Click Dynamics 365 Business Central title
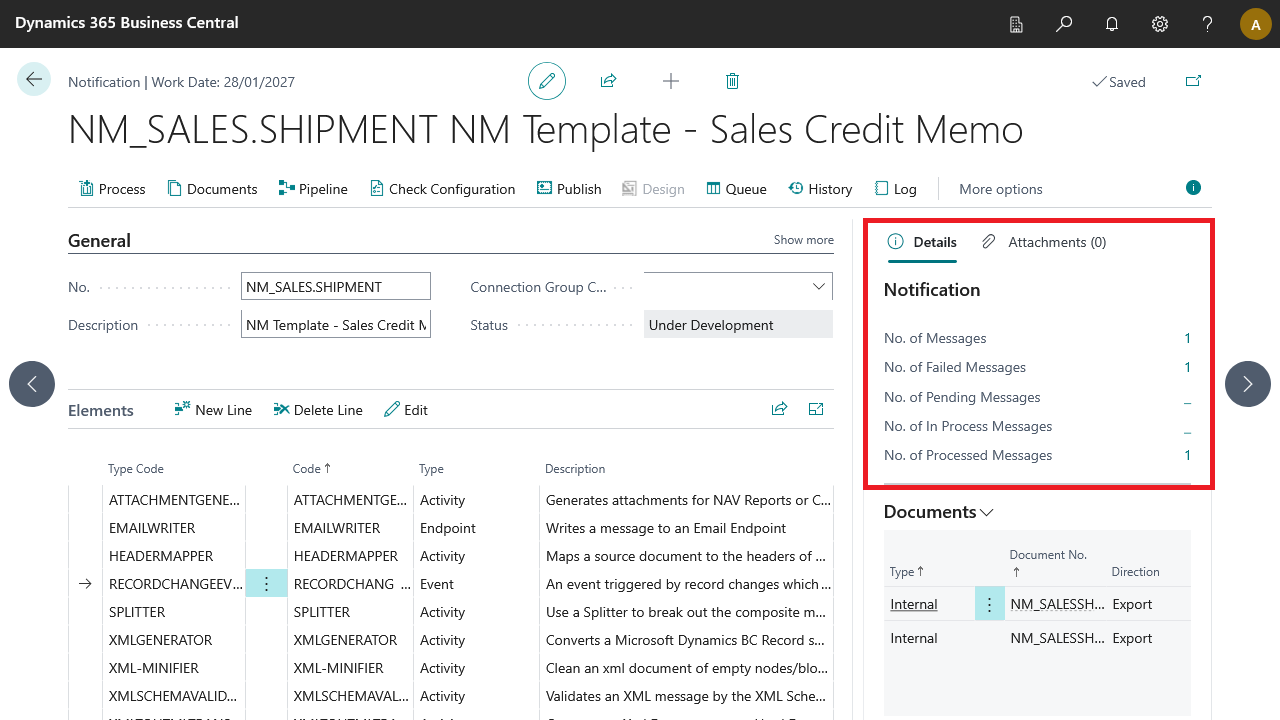 click(127, 23)
